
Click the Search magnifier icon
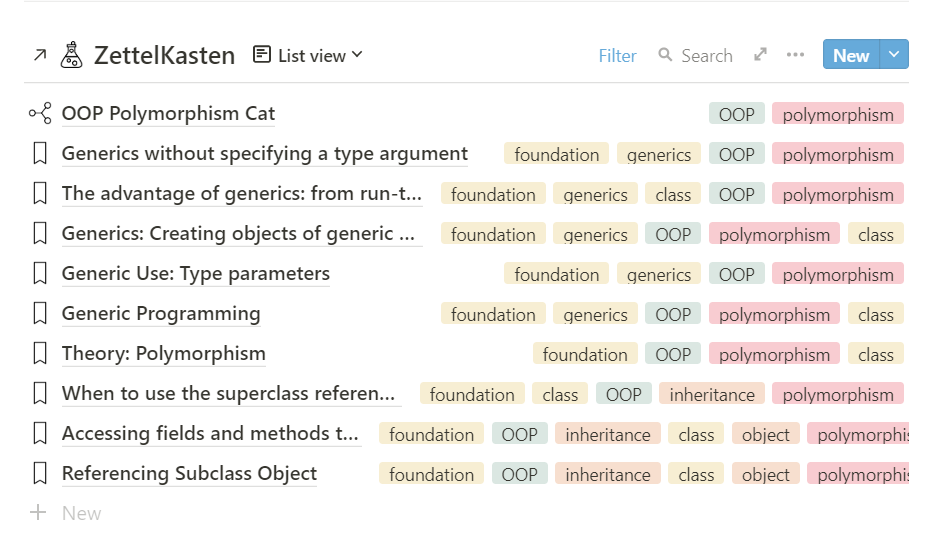(665, 55)
